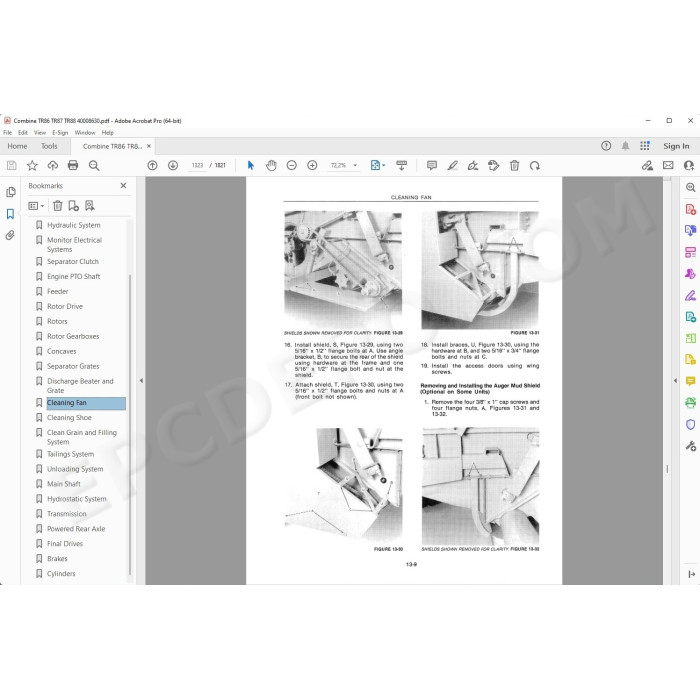Viewport: 700px width, 700px height.
Task: Zoom in with the plus icon
Action: click(312, 166)
